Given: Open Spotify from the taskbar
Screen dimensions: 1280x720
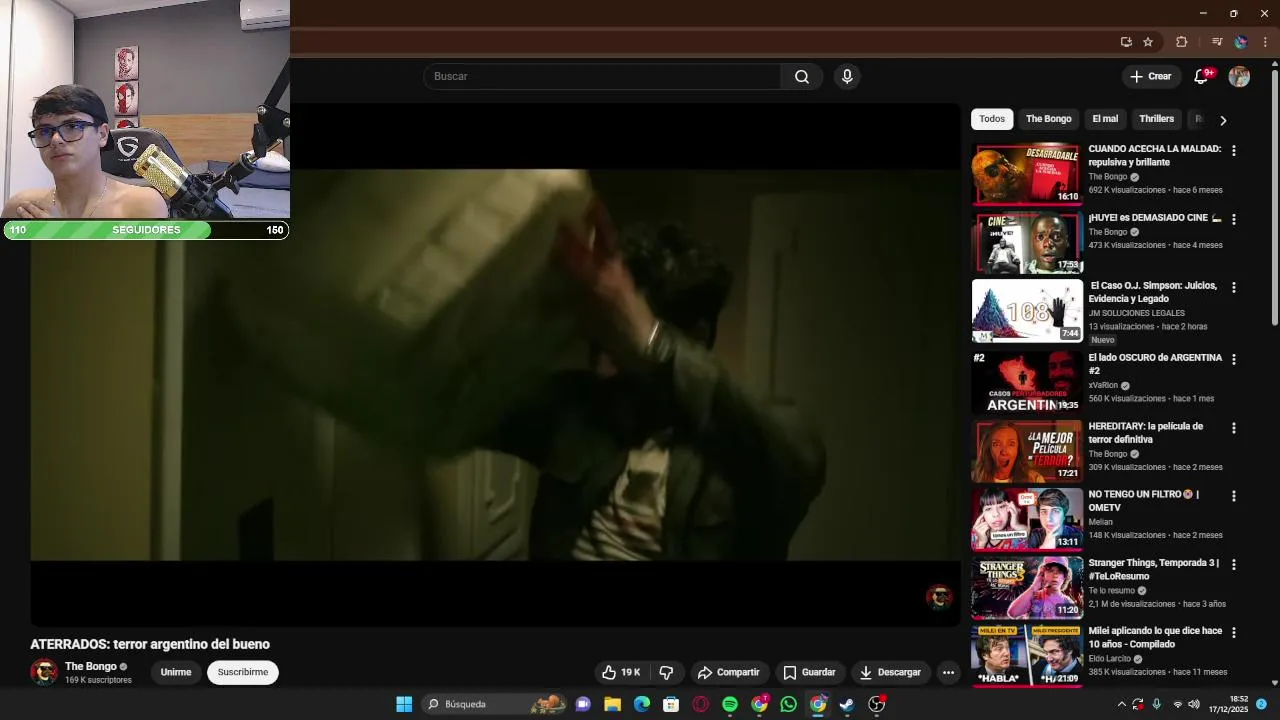Looking at the screenshot, I should [730, 704].
